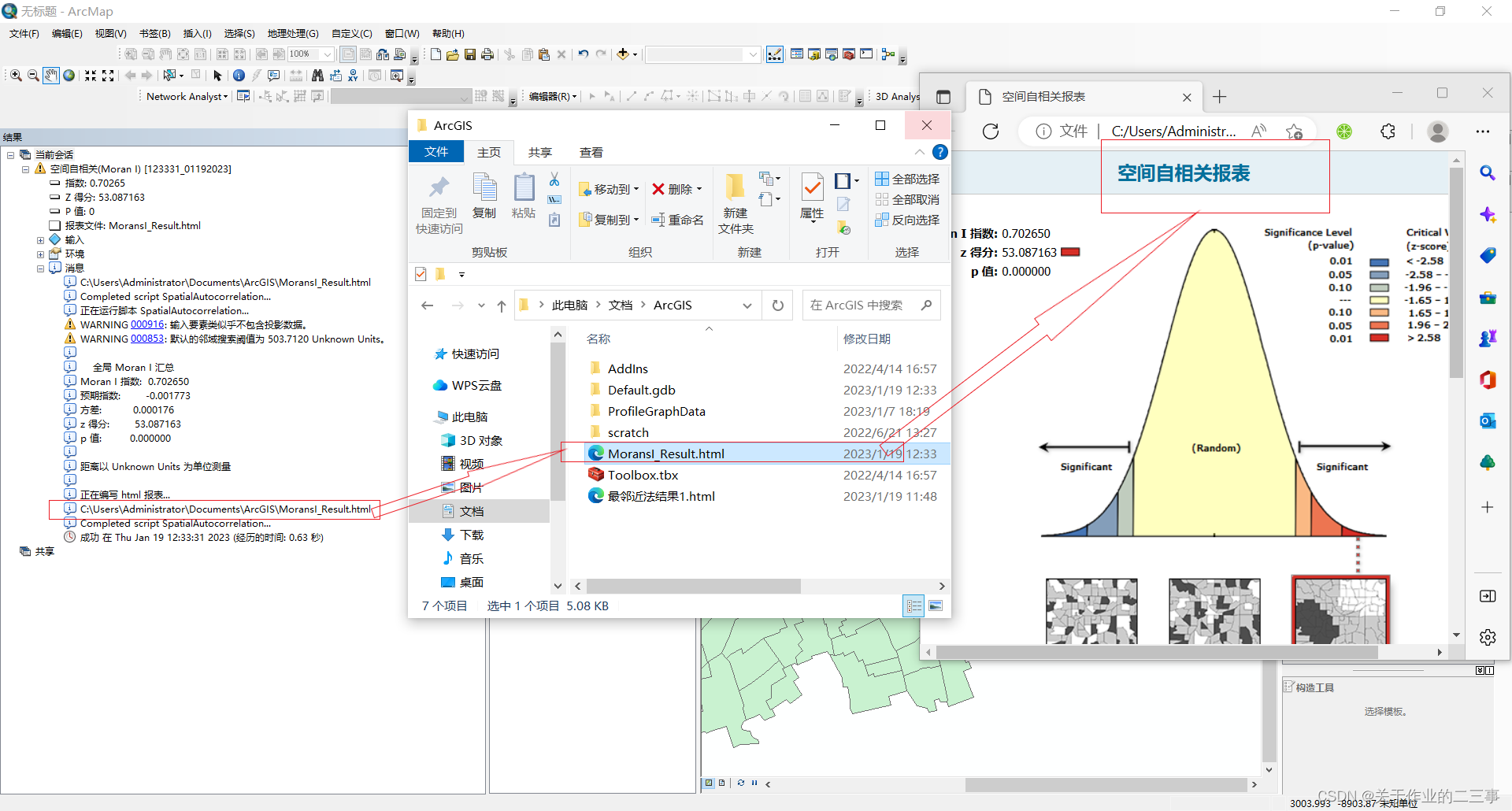This screenshot has width=1512, height=811.
Task: Add page to browser favorites star
Action: click(x=1294, y=131)
